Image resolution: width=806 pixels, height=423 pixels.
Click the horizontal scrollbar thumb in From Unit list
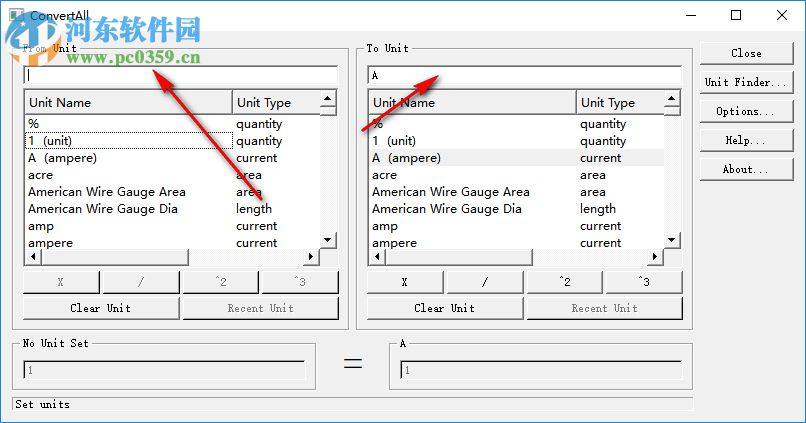click(115, 256)
